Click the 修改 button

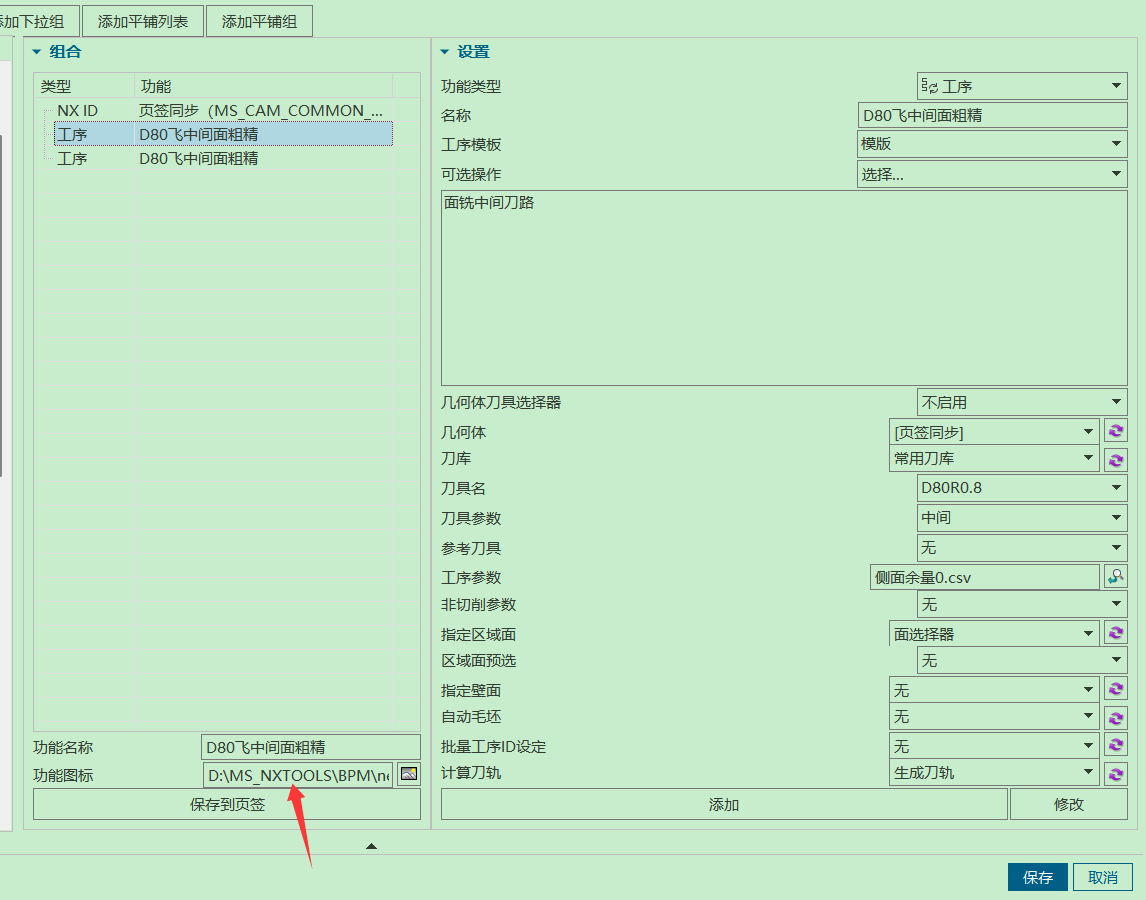point(1069,804)
